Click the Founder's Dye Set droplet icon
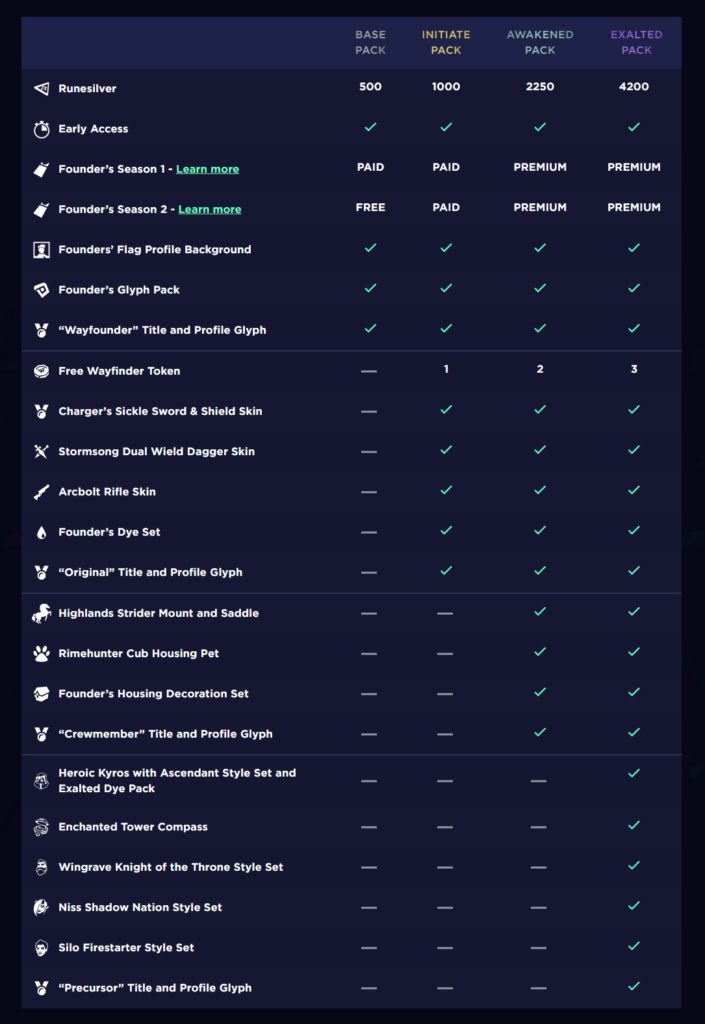Screen dimensions: 705x1024 41,532
